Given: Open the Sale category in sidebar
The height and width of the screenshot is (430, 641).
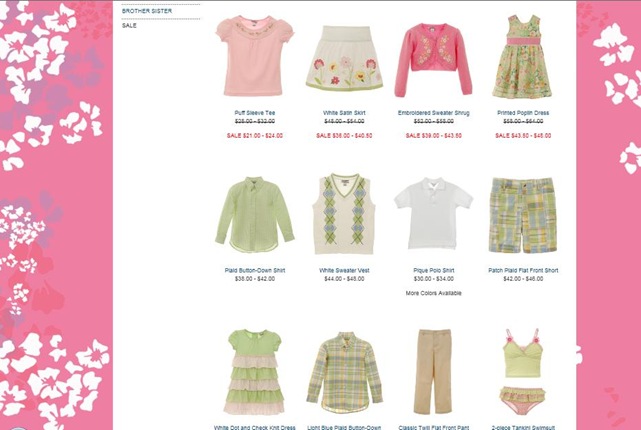Looking at the screenshot, I should tap(129, 25).
